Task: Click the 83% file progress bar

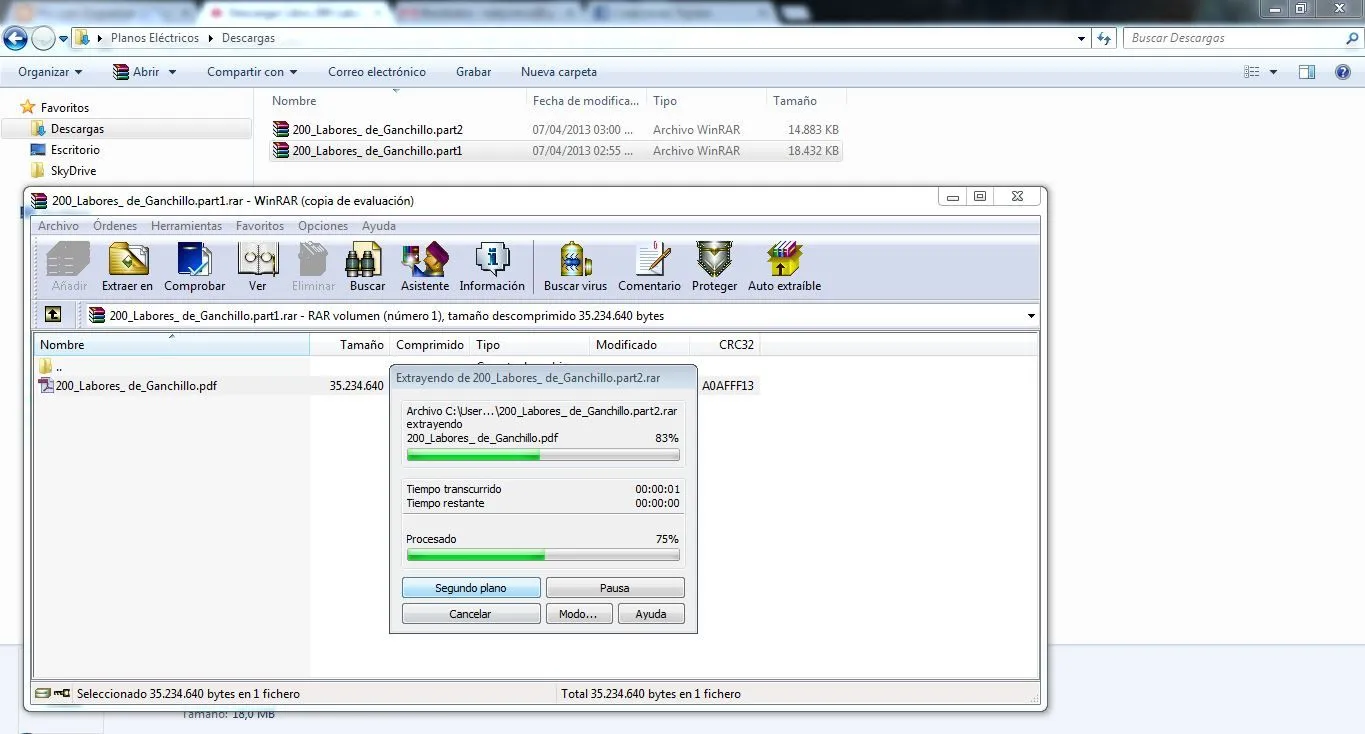Action: (x=543, y=455)
